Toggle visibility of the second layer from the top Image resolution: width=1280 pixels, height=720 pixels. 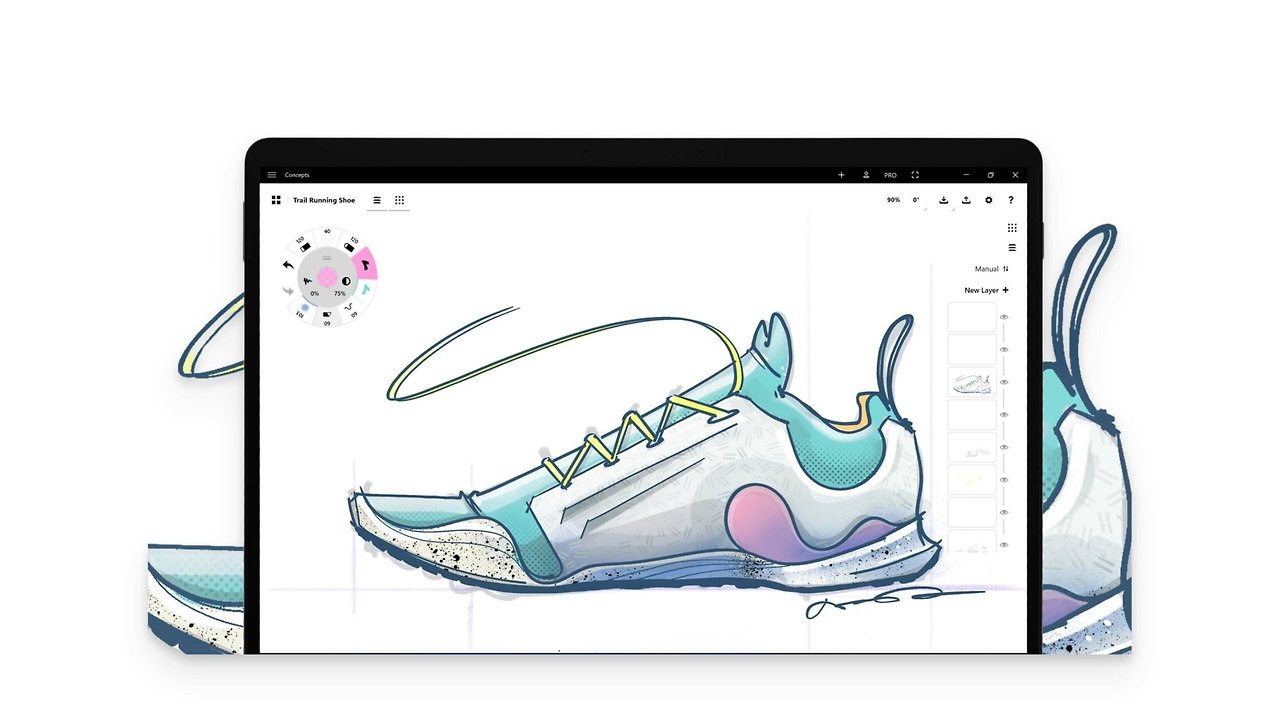tap(1004, 350)
